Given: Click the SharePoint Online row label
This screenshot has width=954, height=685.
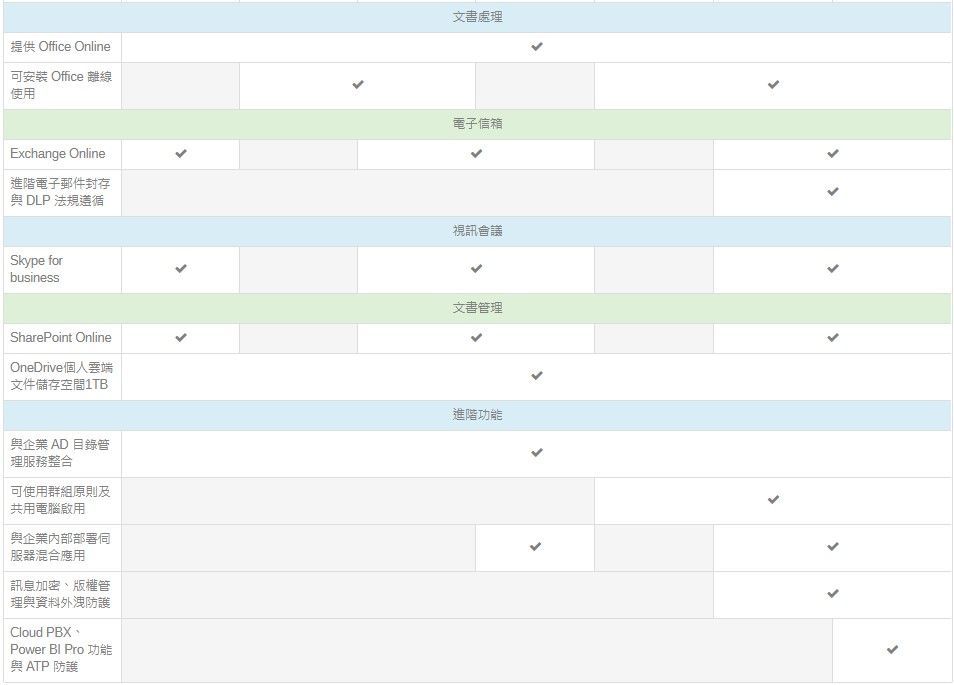Looking at the screenshot, I should point(61,338).
